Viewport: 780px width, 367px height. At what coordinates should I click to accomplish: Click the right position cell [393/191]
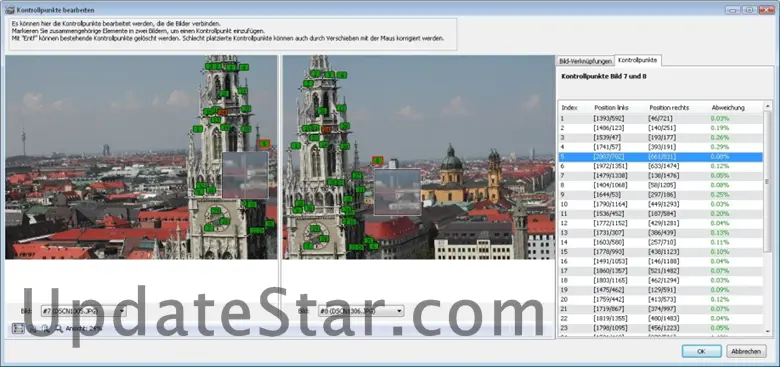[x=661, y=147]
